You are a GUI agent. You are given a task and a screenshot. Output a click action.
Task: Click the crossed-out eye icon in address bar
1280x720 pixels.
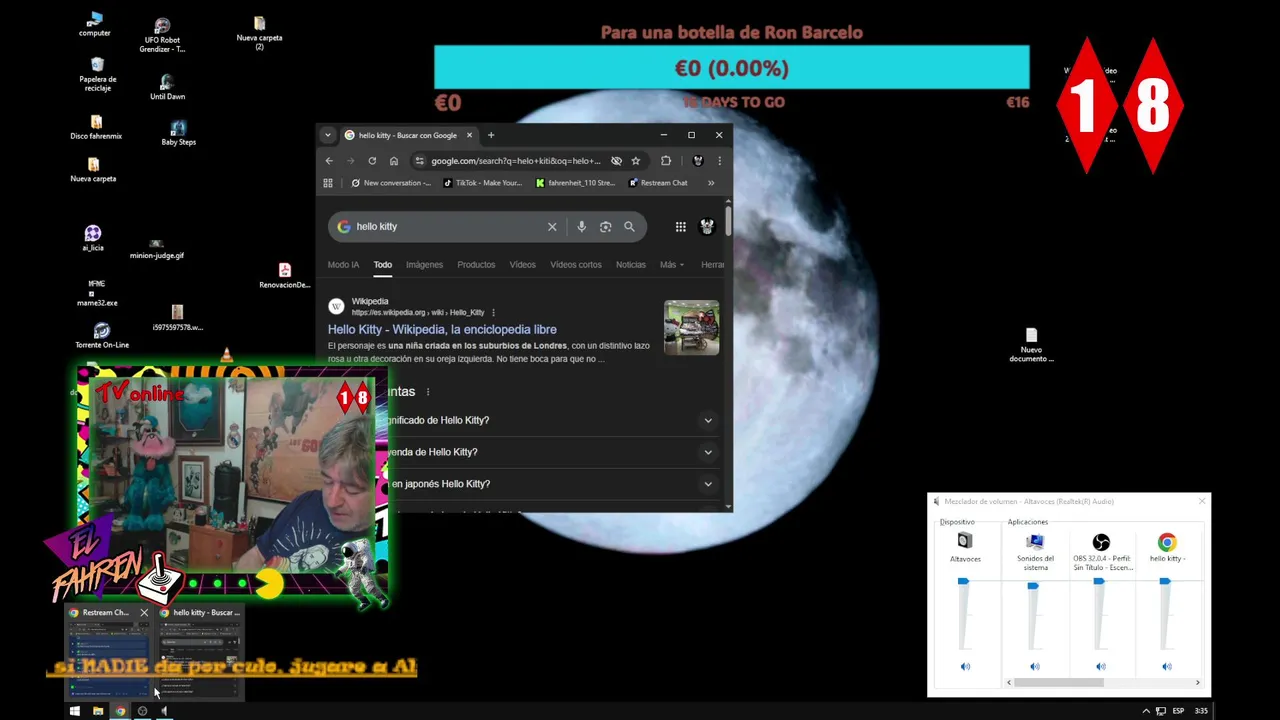click(616, 161)
